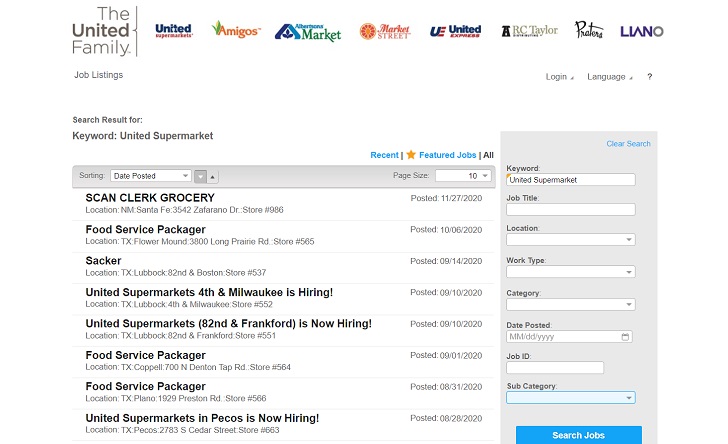This screenshot has height=444, width=728.
Task: Click the Pecos Store #663 location text
Action: (182, 430)
